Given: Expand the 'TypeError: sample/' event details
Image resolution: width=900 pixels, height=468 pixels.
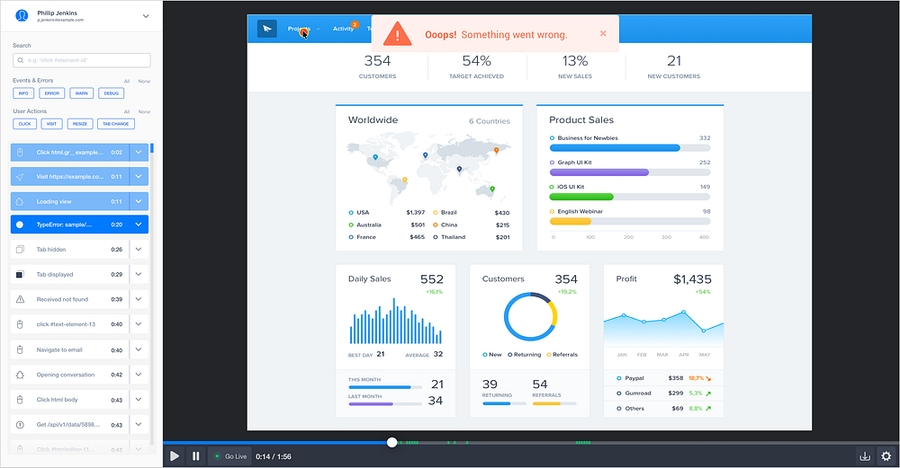Looking at the screenshot, I should click(139, 225).
